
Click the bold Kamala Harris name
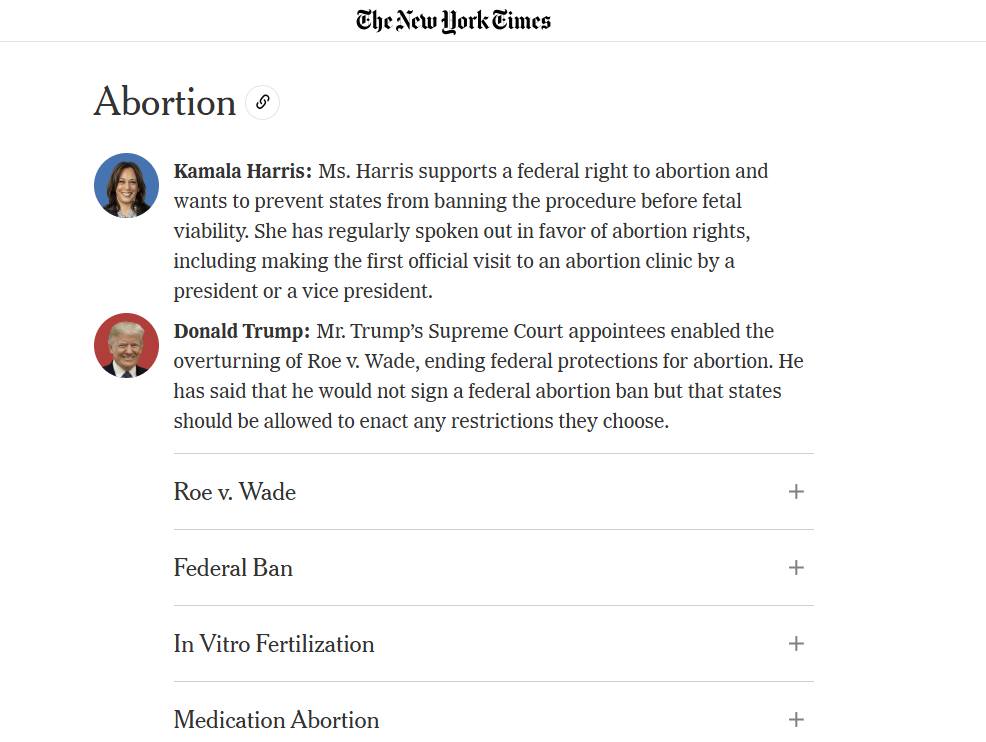(x=243, y=171)
